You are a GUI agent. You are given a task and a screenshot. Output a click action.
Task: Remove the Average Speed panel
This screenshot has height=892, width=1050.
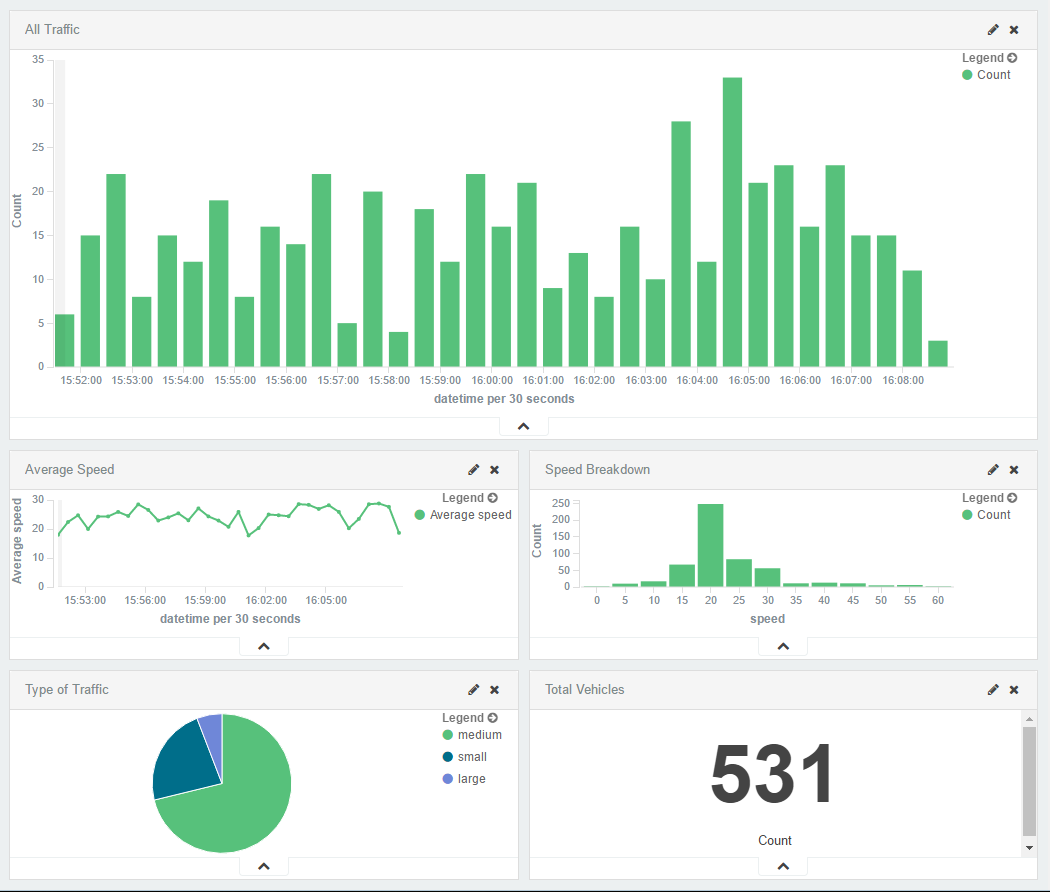(x=494, y=470)
